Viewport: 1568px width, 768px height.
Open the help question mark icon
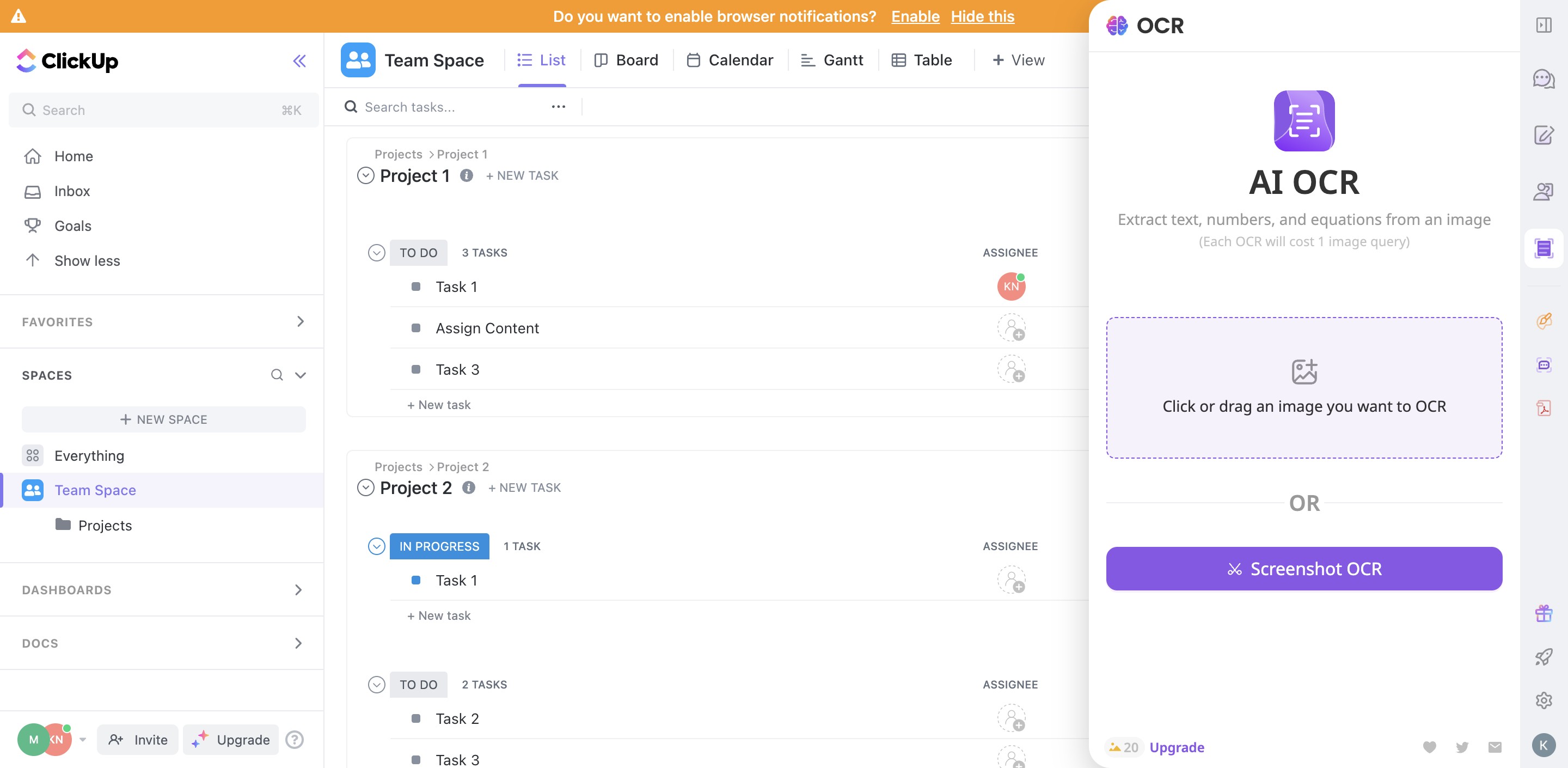pos(295,740)
